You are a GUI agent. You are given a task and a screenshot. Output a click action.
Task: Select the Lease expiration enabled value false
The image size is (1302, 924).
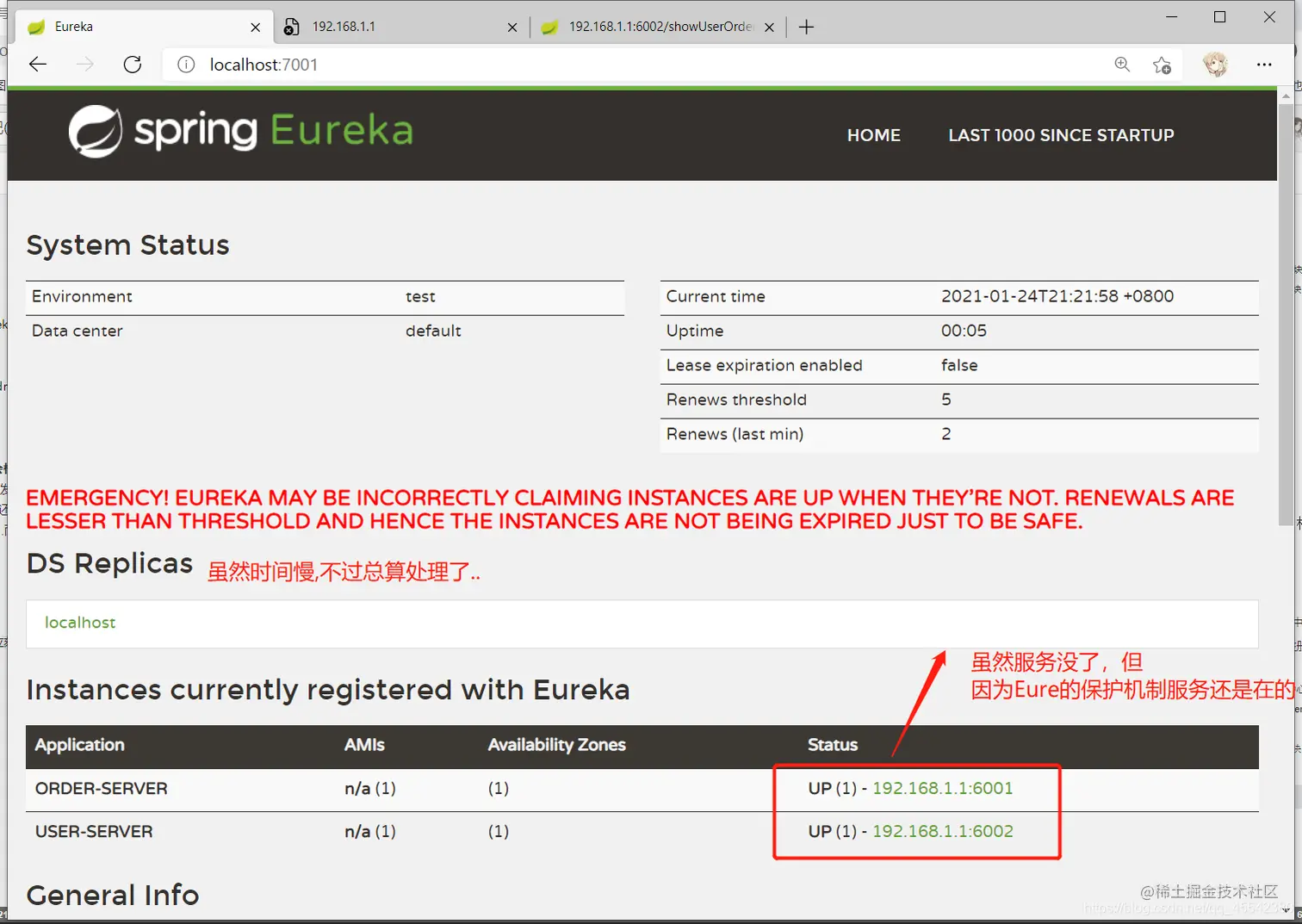959,365
